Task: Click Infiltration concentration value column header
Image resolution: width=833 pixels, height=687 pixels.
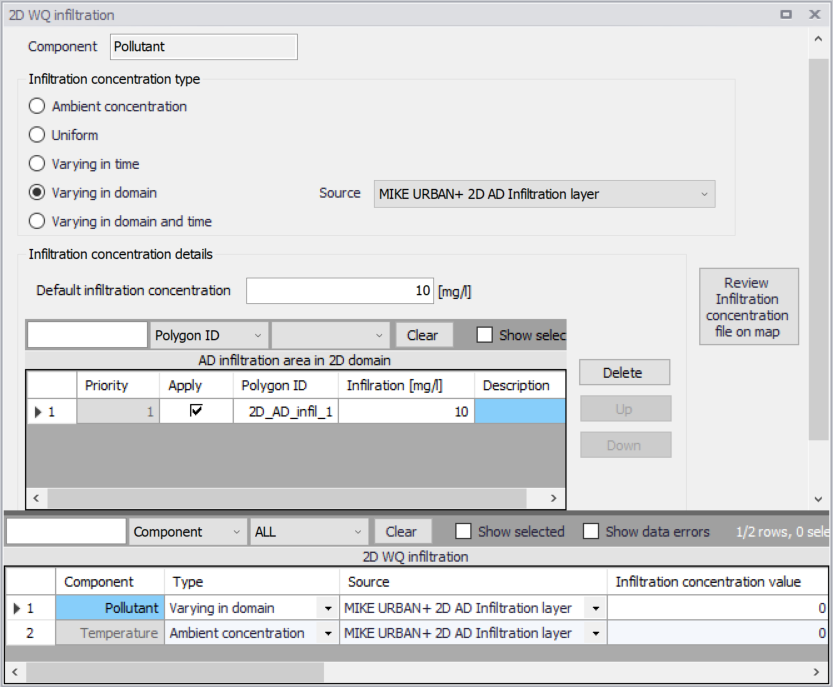Action: tap(717, 582)
